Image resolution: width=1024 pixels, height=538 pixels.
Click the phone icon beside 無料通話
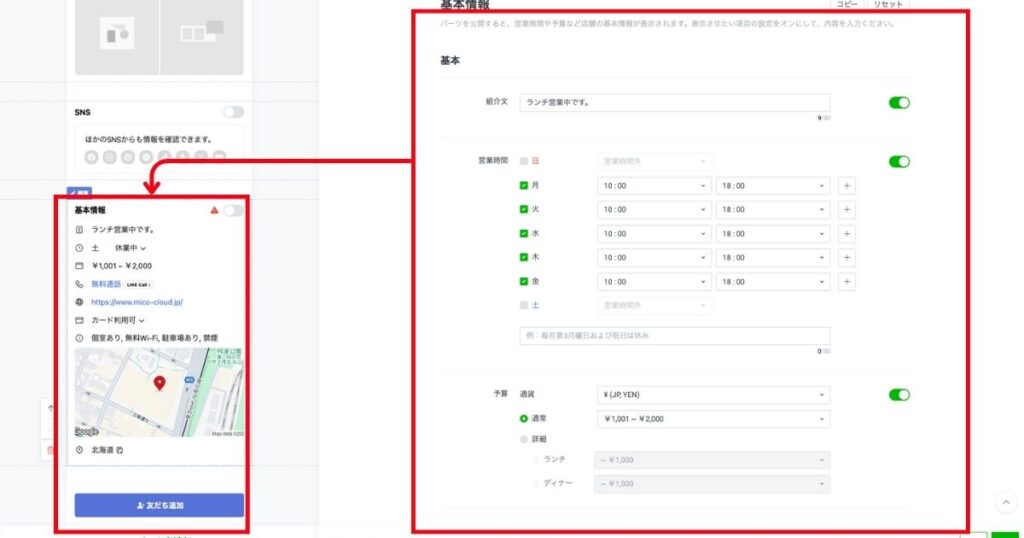click(79, 285)
